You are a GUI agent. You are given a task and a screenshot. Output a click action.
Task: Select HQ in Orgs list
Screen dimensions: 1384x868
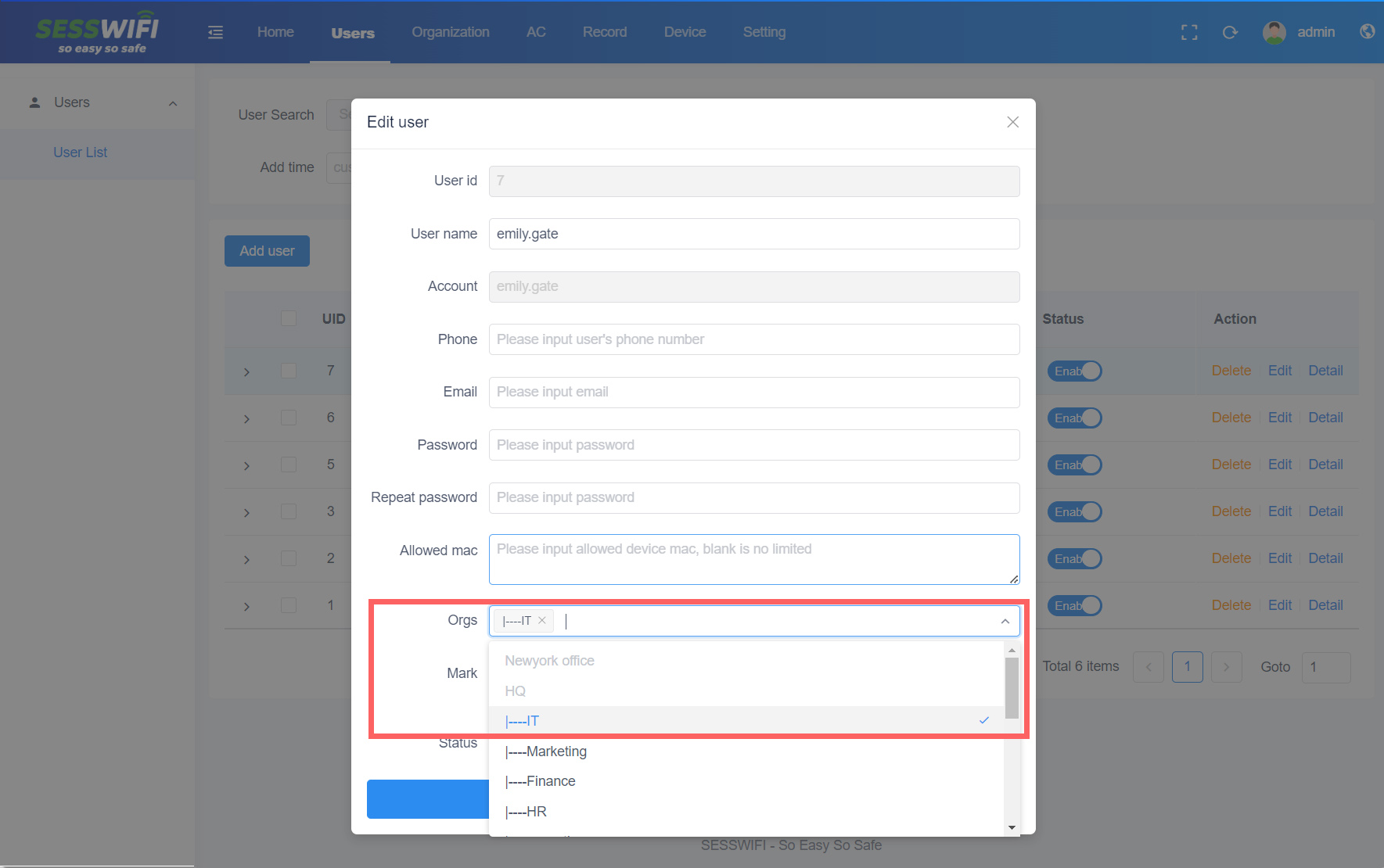tap(746, 691)
